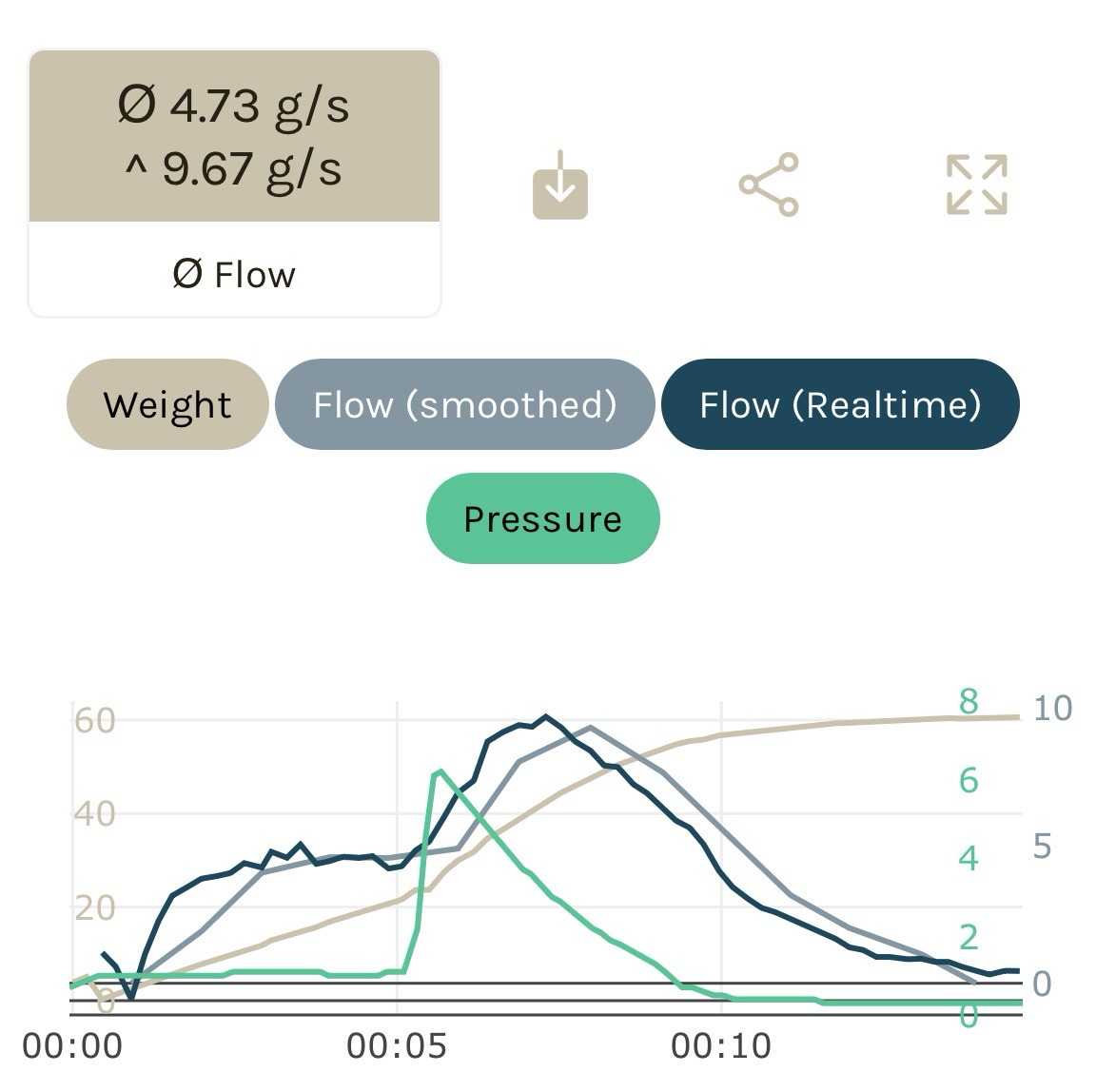Click the 9.67 g/s peak flow value
Viewport: 1096px width, 1092px height.
pos(234,168)
